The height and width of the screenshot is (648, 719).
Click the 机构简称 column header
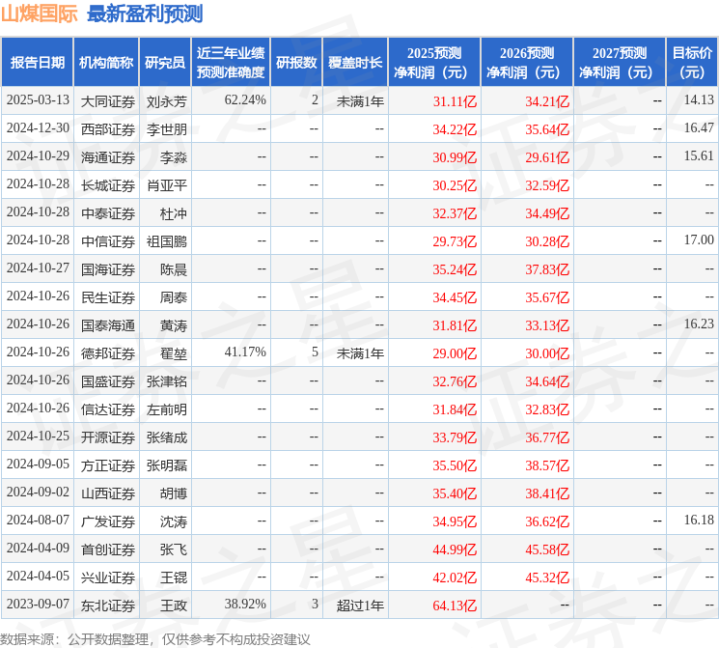coord(106,62)
